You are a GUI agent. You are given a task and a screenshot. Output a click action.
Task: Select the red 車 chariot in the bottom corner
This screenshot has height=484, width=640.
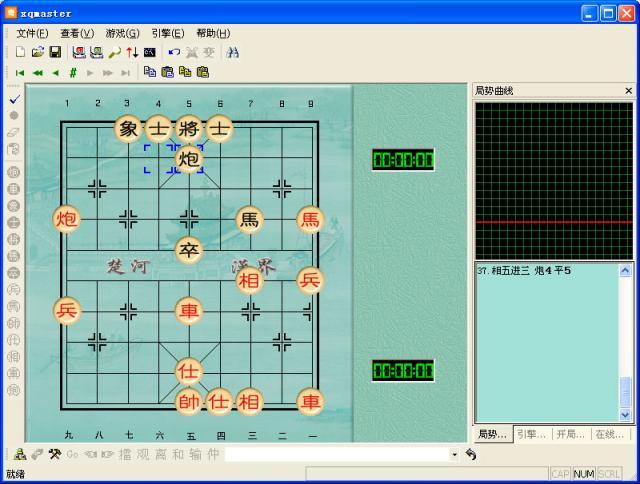tap(310, 402)
